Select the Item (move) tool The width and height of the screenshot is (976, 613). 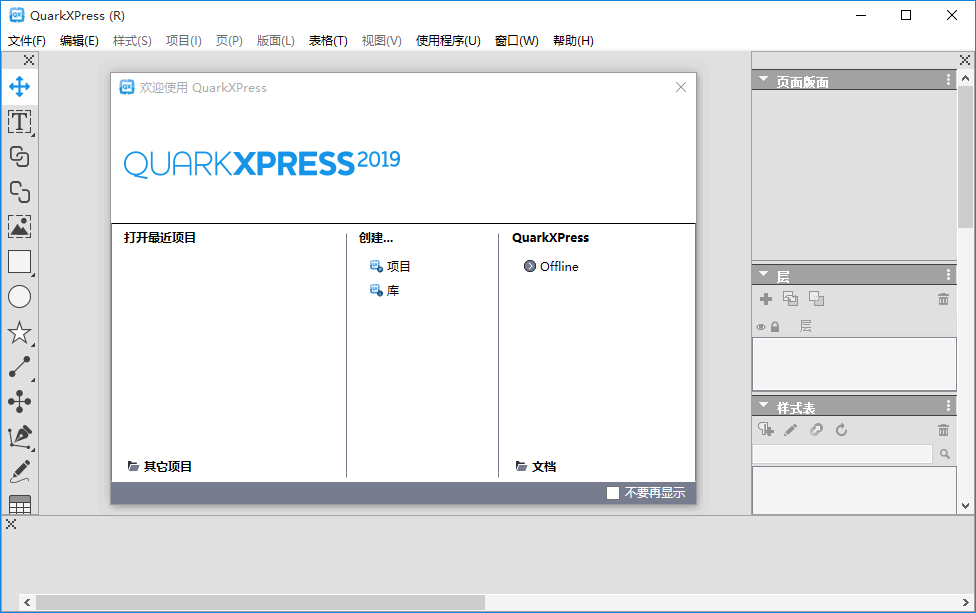[19, 87]
